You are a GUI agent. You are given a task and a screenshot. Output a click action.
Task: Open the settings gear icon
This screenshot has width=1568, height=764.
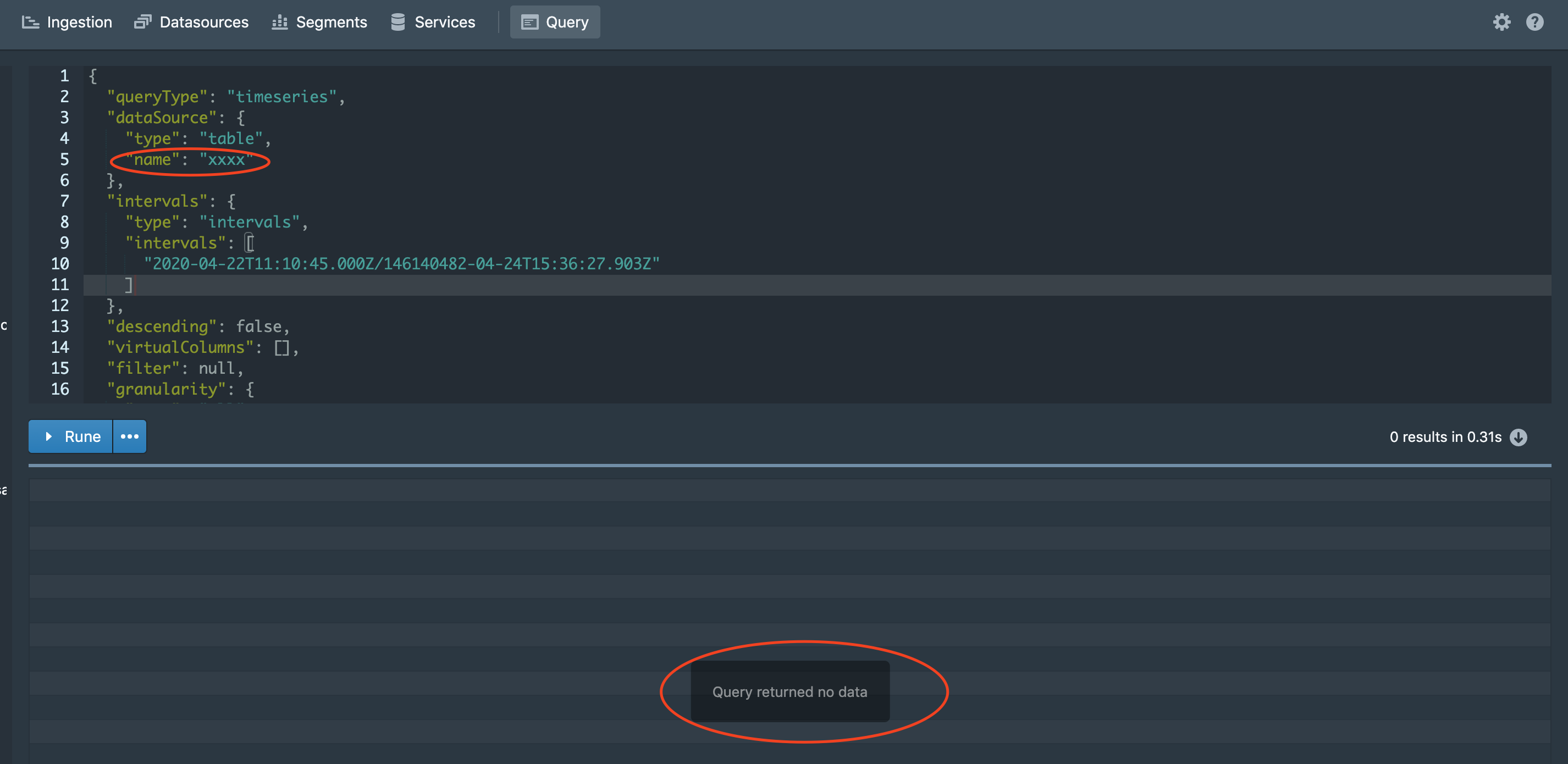1502,22
